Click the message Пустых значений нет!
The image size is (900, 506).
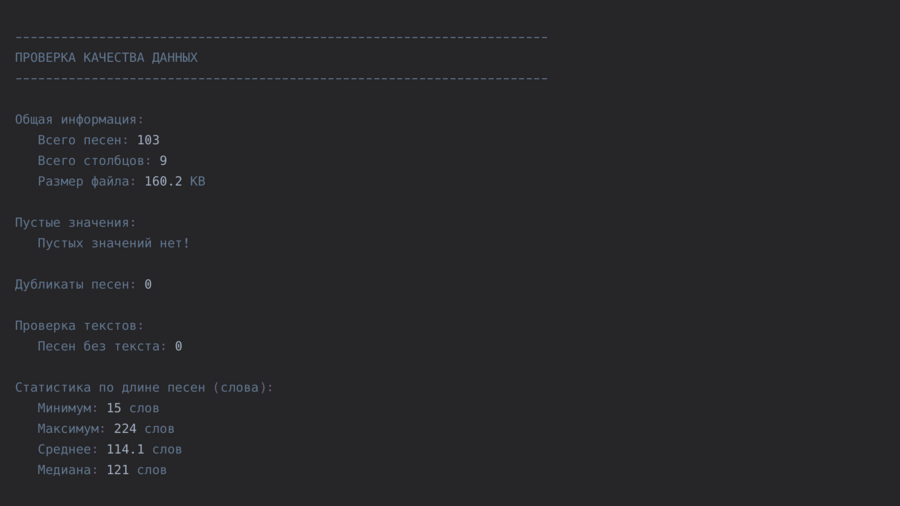[113, 244]
